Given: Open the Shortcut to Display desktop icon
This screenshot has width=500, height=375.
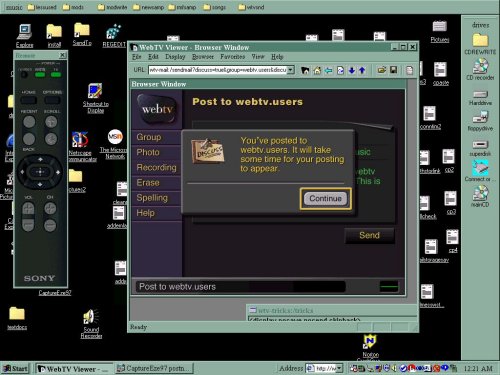Looking at the screenshot, I should pos(95,98).
